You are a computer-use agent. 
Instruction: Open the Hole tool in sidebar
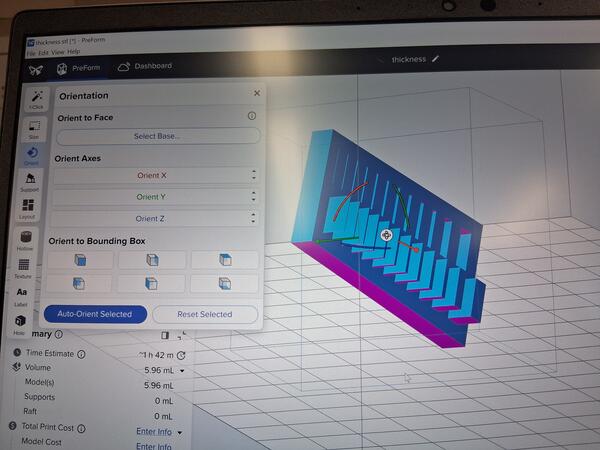(x=20, y=324)
